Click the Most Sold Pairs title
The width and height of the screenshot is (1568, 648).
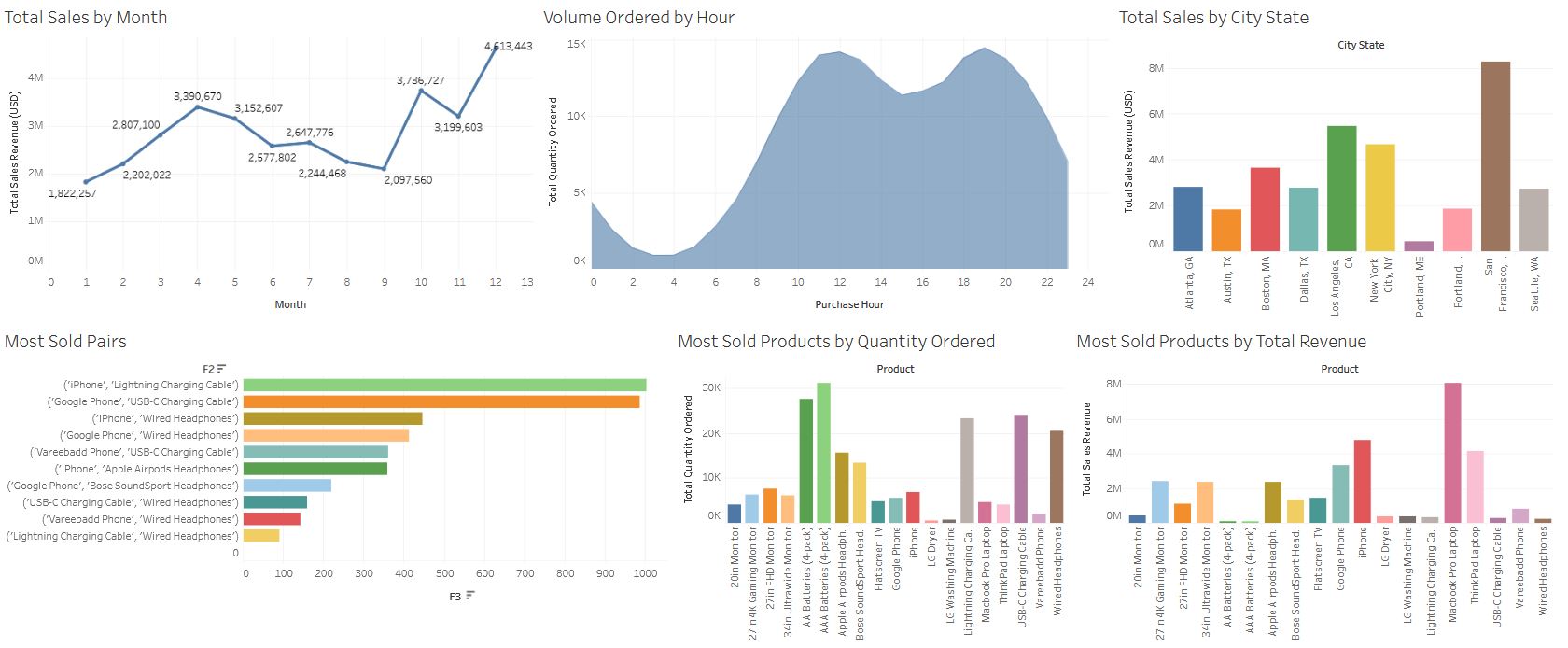coord(65,342)
